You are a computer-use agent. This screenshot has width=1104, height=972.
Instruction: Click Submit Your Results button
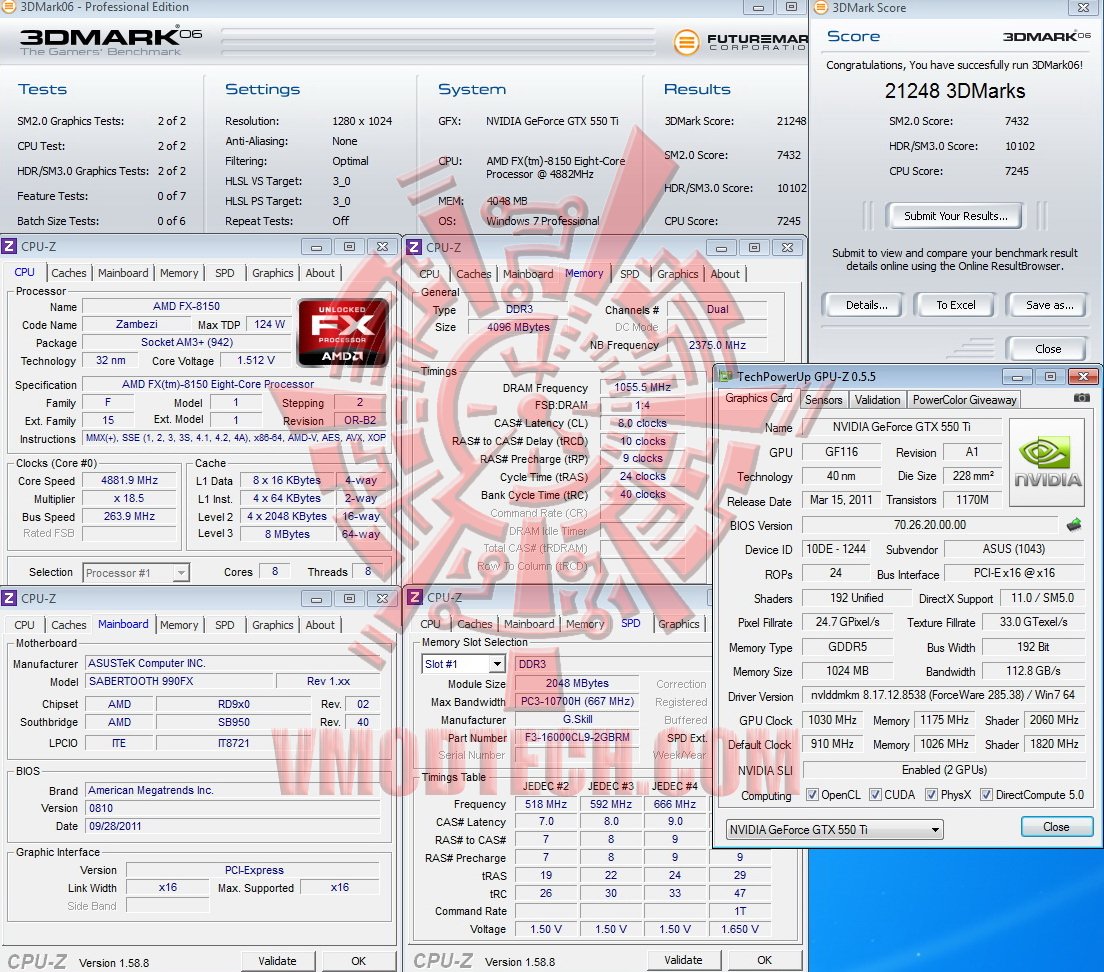coord(955,216)
